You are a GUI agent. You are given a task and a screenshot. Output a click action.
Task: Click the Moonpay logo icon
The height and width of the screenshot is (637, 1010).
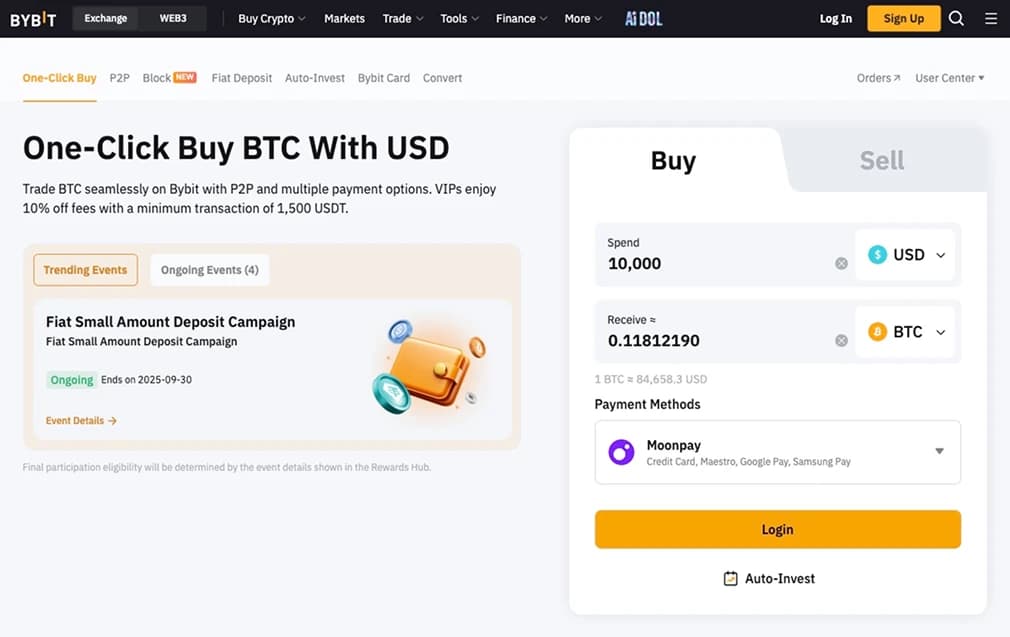coord(620,452)
